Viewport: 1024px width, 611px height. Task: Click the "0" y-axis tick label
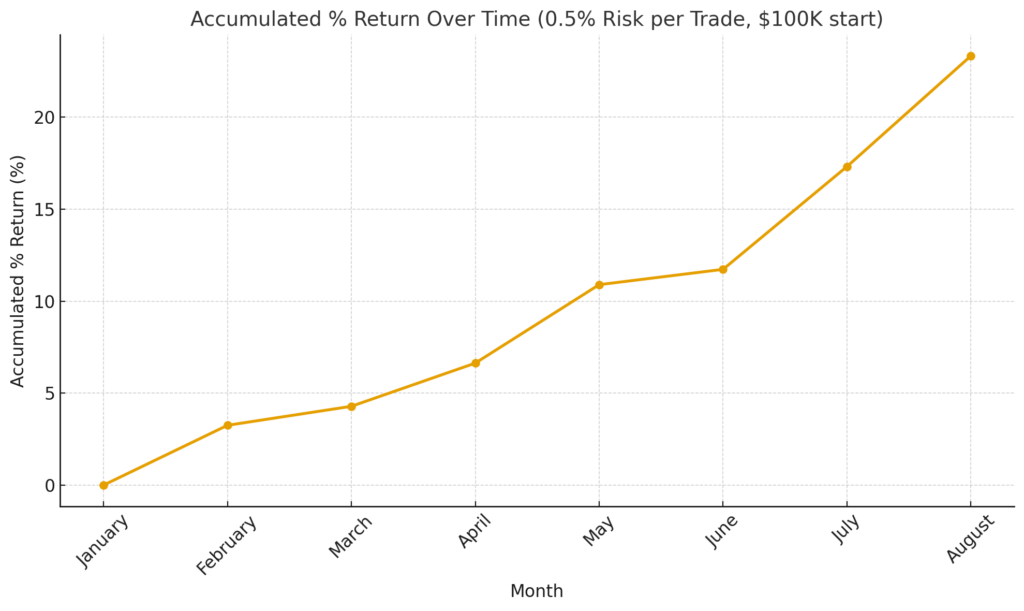[45, 486]
